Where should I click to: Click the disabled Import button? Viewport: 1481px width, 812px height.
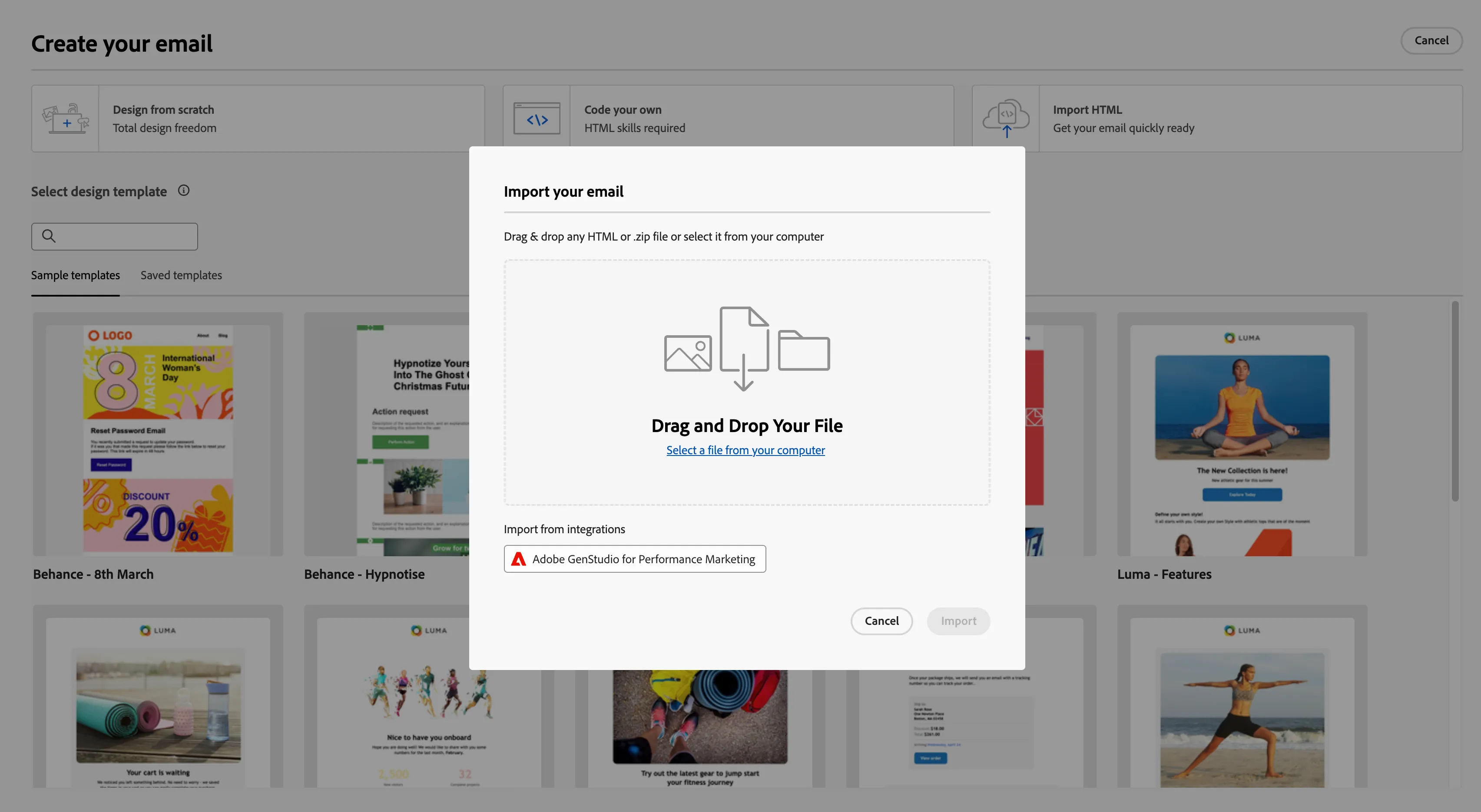(x=958, y=621)
